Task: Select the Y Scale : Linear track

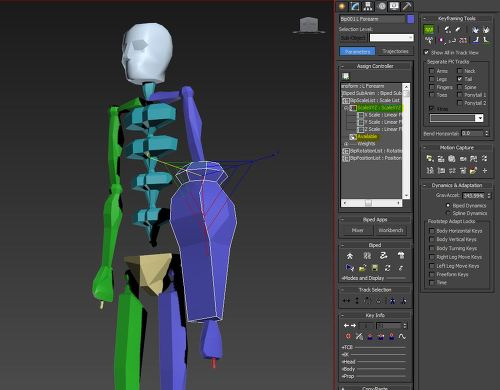Action: 383,122
